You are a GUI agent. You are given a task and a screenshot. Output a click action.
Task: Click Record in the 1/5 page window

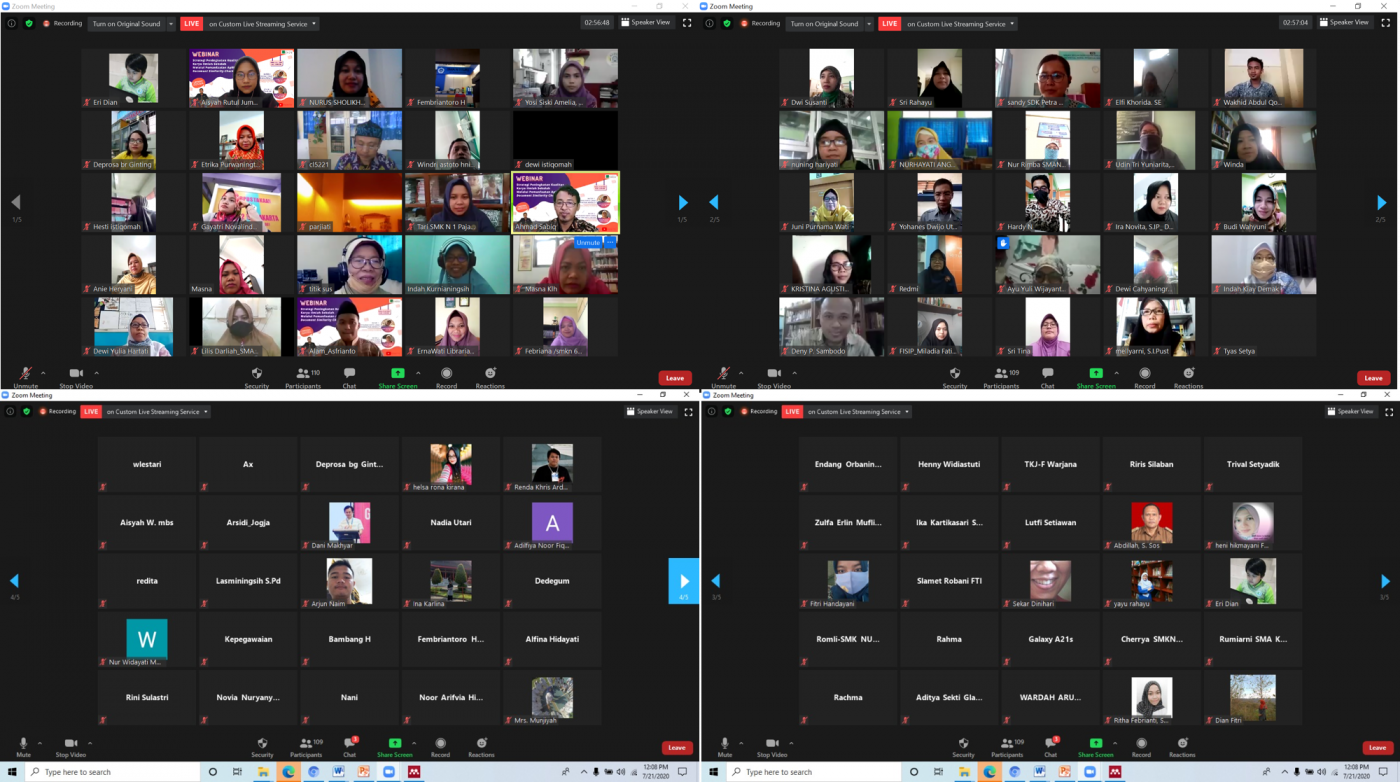(x=446, y=377)
